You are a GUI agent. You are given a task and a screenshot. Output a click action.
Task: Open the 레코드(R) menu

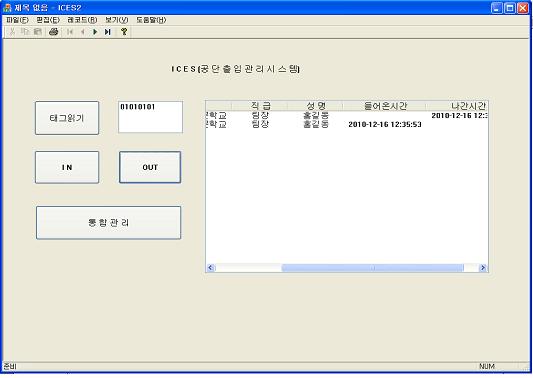(x=82, y=20)
